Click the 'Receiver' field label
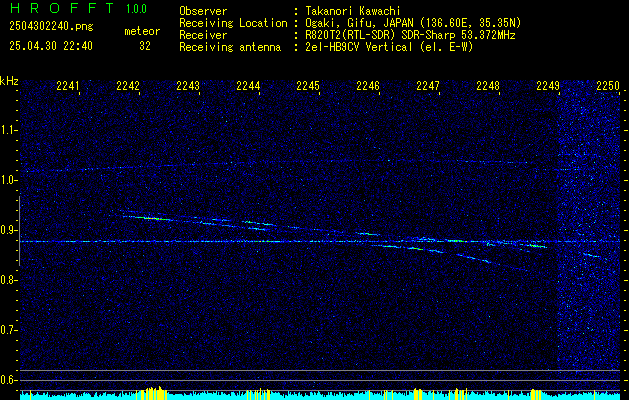 point(203,35)
